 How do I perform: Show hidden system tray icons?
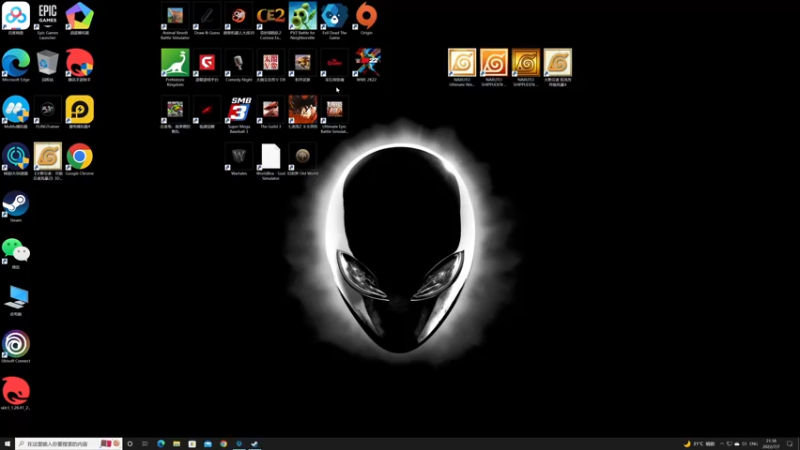(x=721, y=444)
